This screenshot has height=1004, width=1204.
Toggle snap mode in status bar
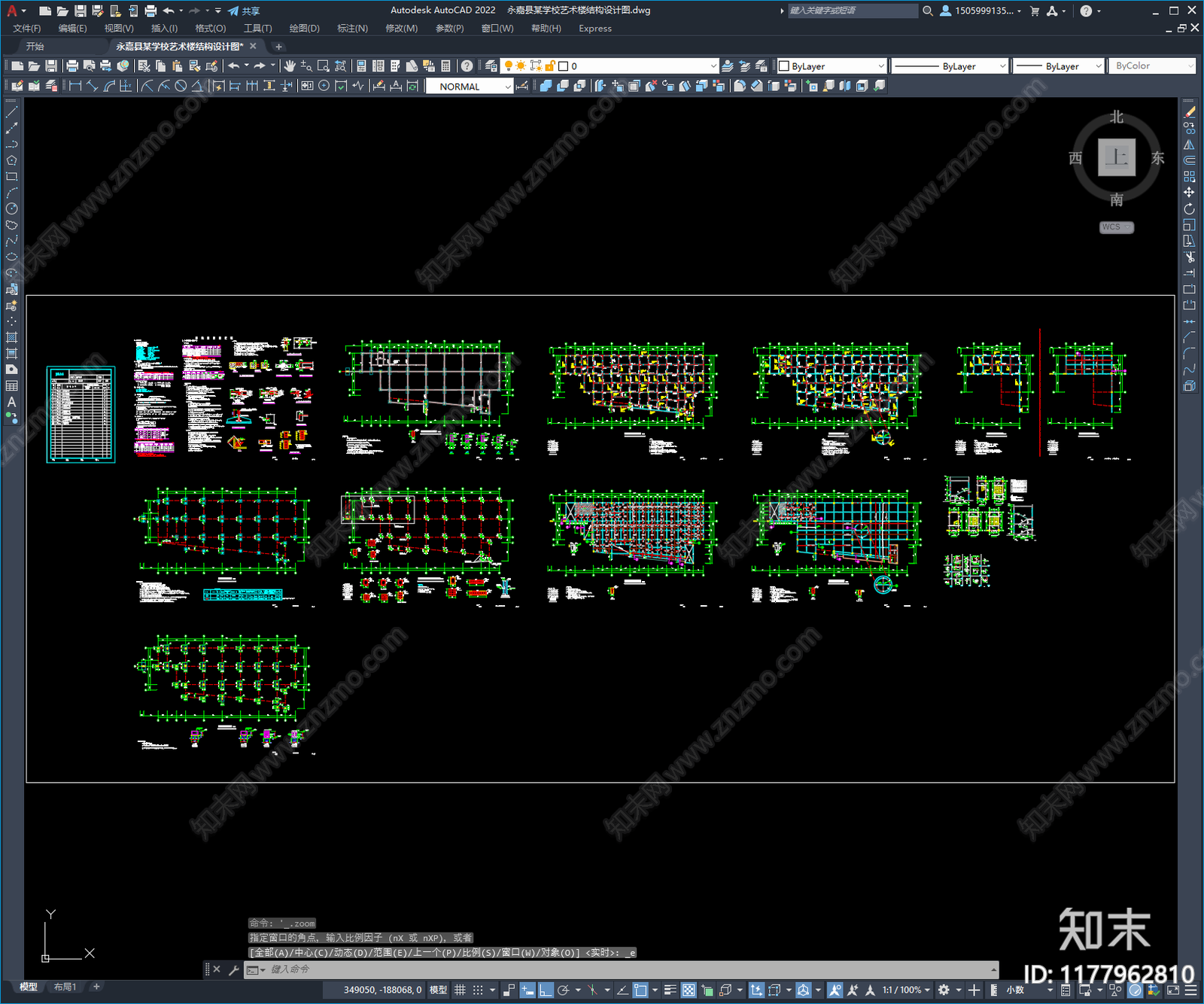click(x=478, y=990)
